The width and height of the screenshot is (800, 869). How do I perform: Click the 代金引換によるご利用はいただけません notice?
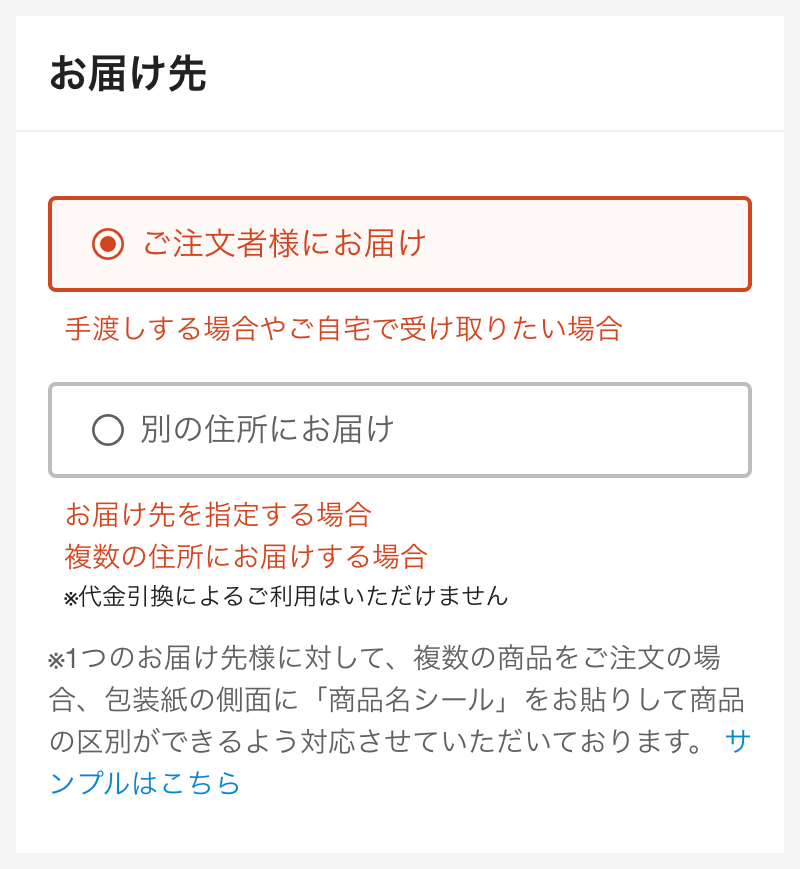coord(294,597)
